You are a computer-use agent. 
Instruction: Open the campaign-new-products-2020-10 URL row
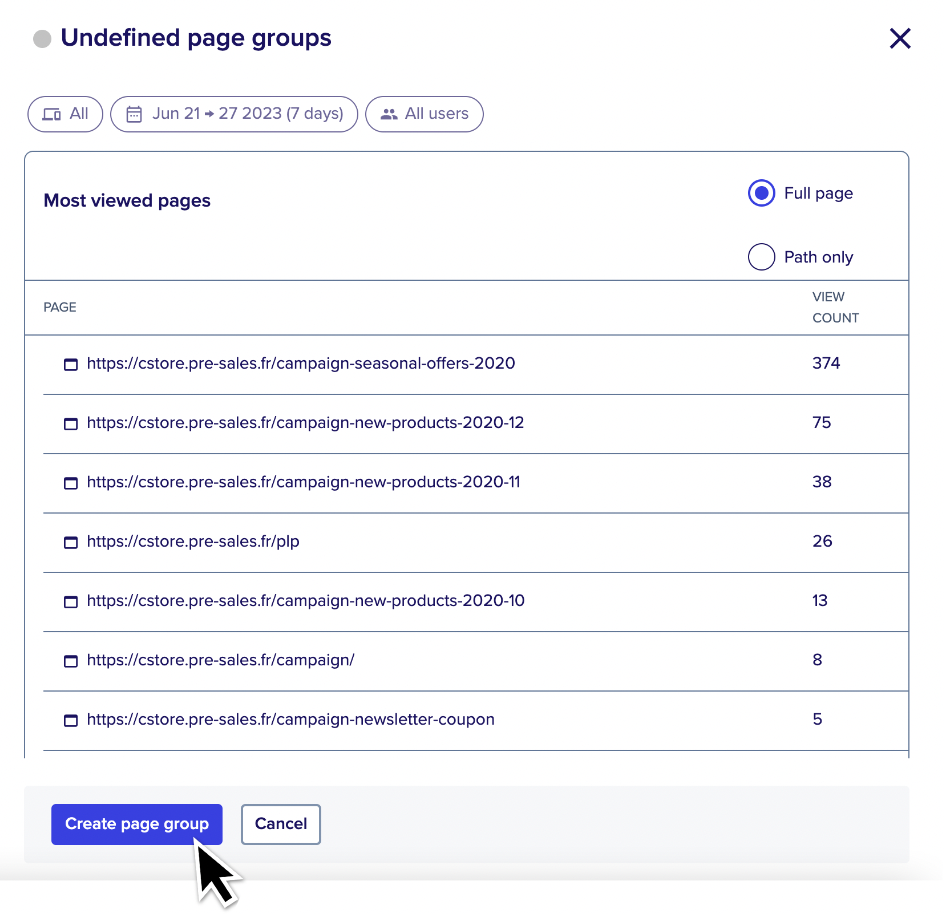tap(476, 602)
